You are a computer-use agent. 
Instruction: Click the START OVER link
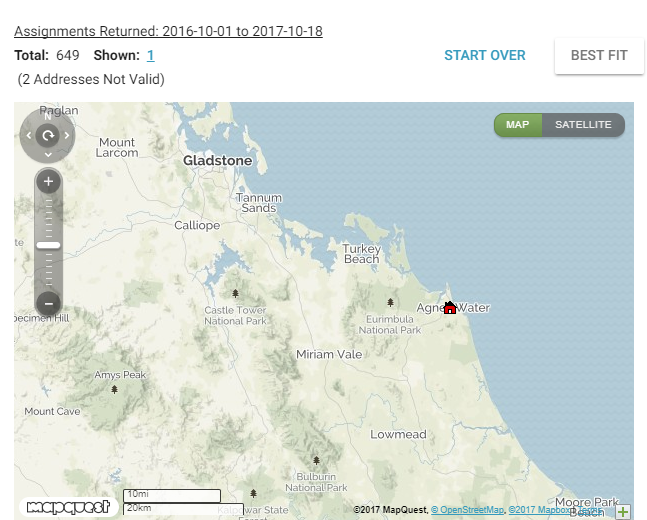[485, 55]
